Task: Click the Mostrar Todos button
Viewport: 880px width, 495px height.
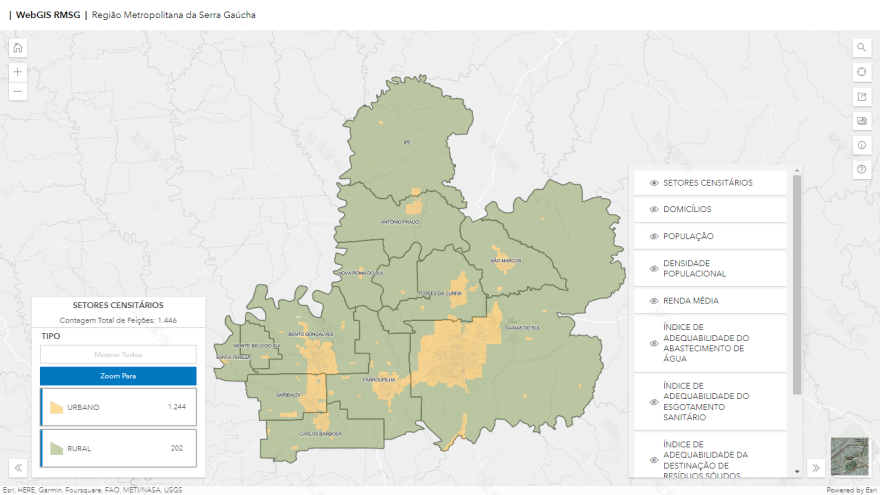Action: [118, 354]
